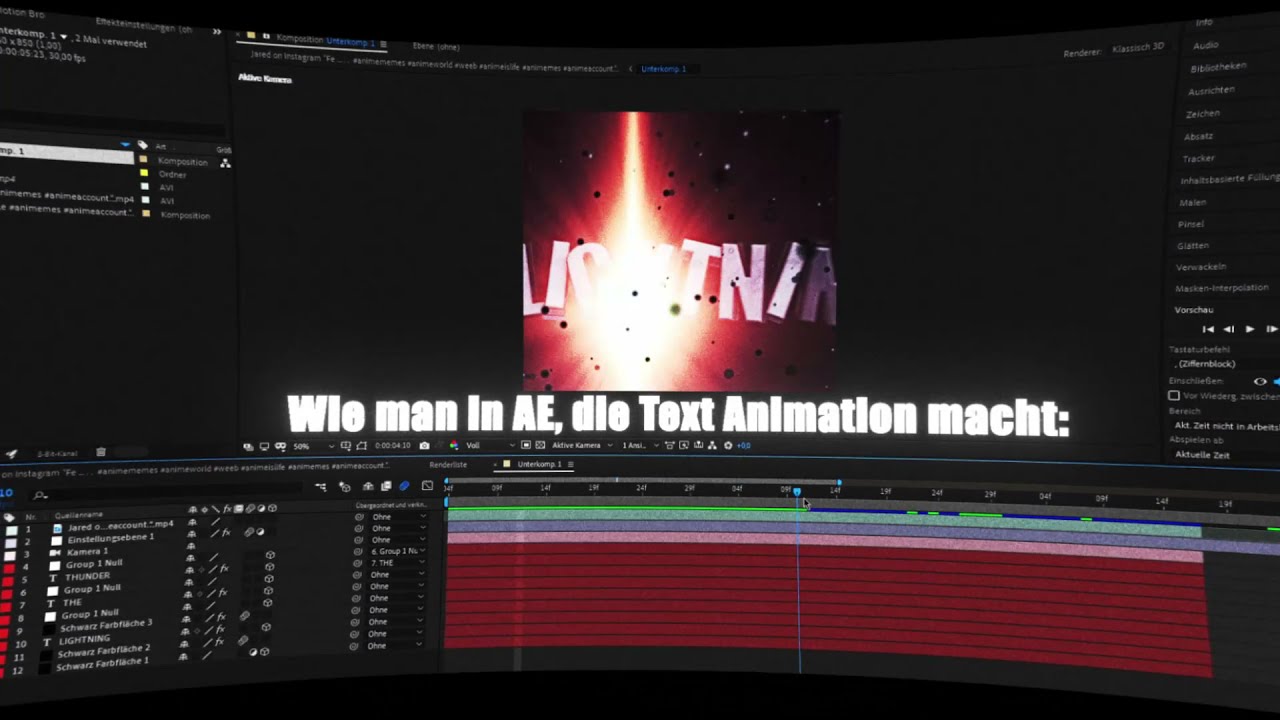Image resolution: width=1280 pixels, height=720 pixels.
Task: Click the graph editor icon in timeline
Action: click(427, 486)
